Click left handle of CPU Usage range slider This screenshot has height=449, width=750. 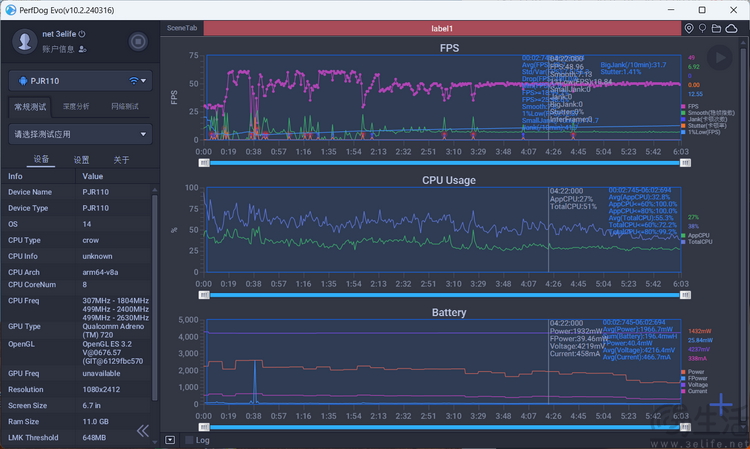(x=204, y=295)
